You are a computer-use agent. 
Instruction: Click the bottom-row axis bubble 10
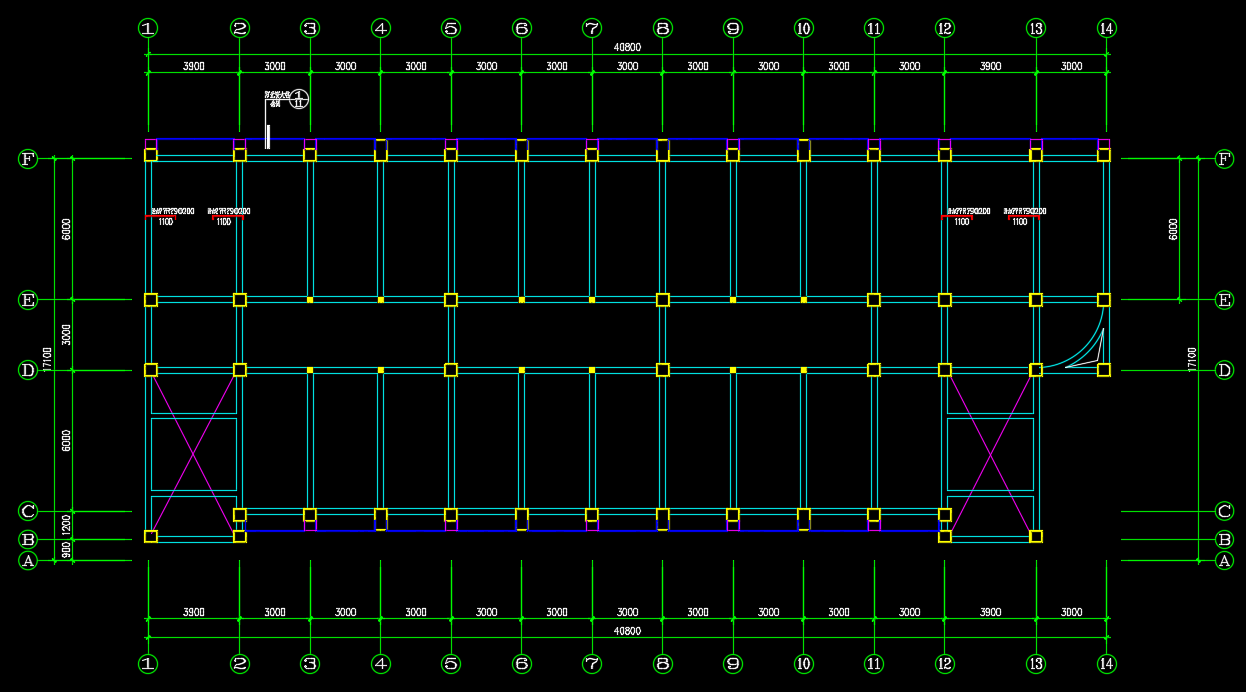[804, 663]
